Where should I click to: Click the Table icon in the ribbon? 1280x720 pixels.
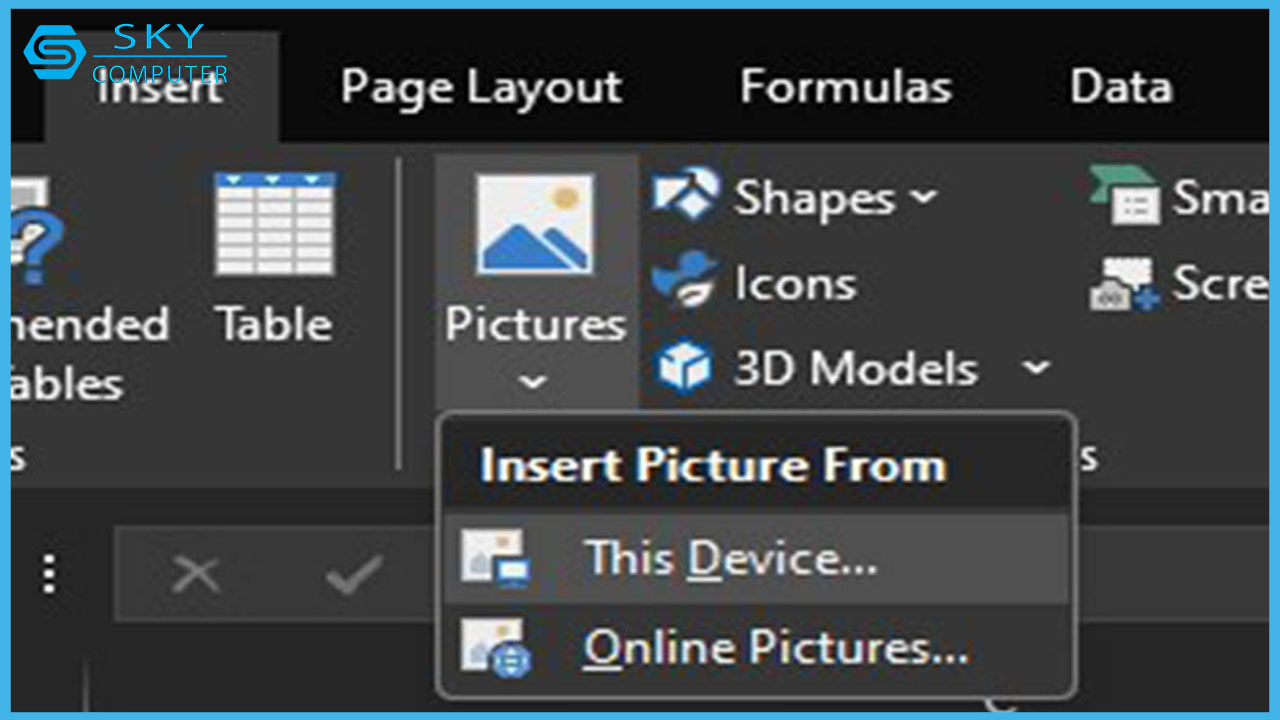(x=274, y=225)
